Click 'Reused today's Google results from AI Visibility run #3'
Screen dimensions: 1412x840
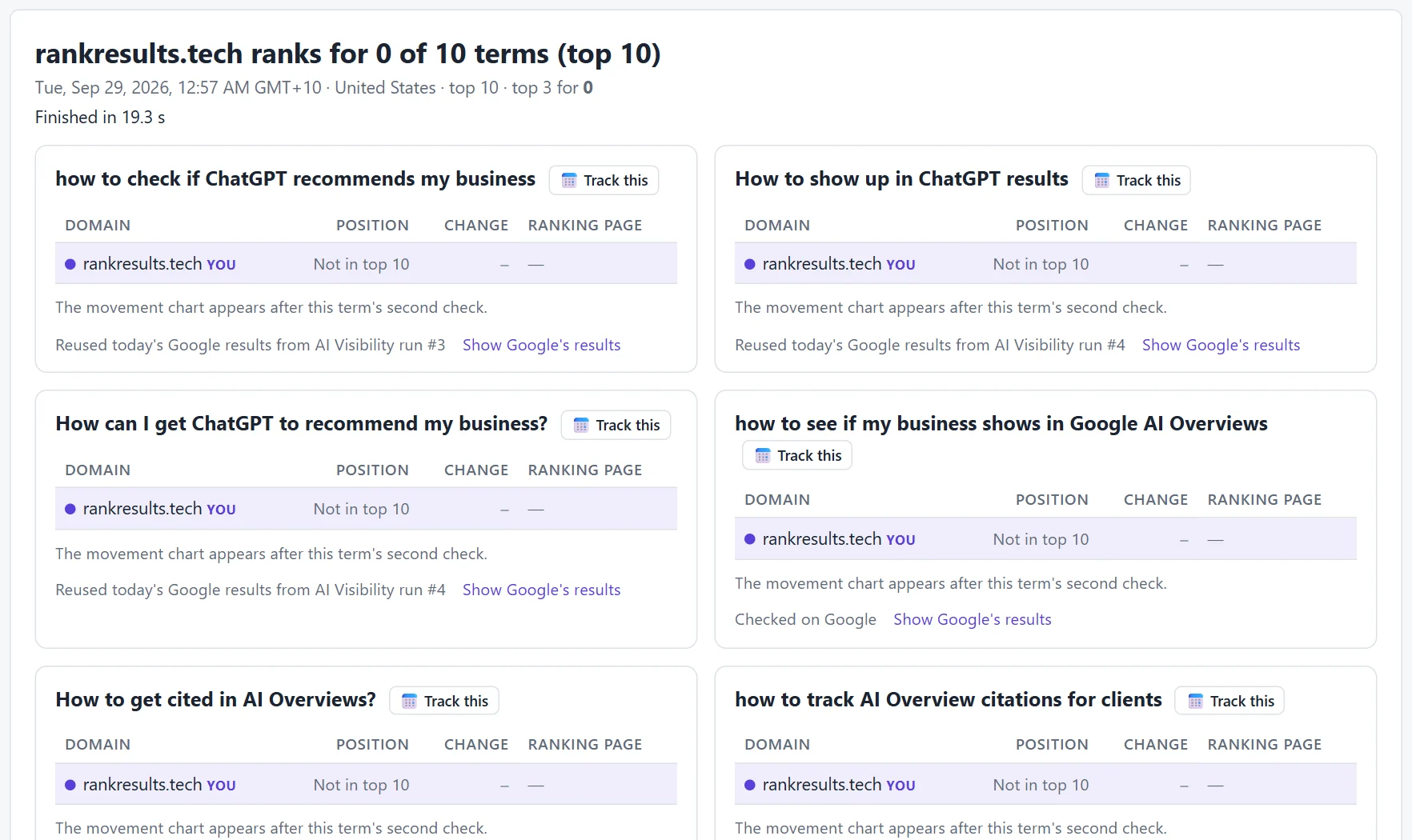[251, 345]
